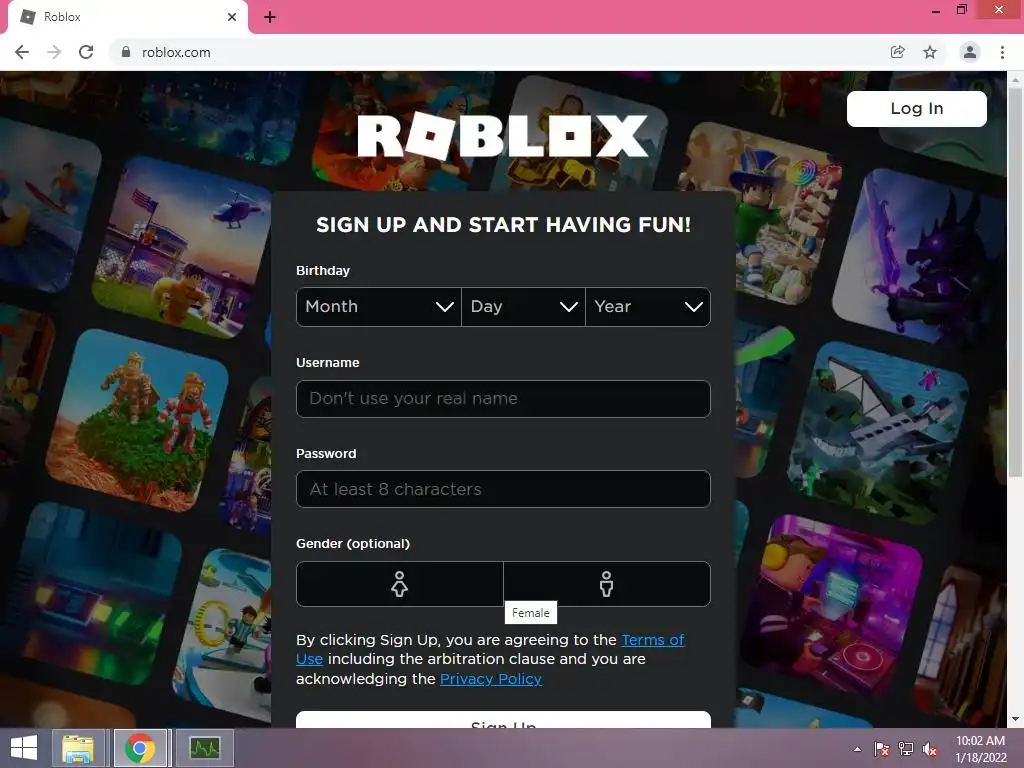Click the Log In button

pos(916,108)
